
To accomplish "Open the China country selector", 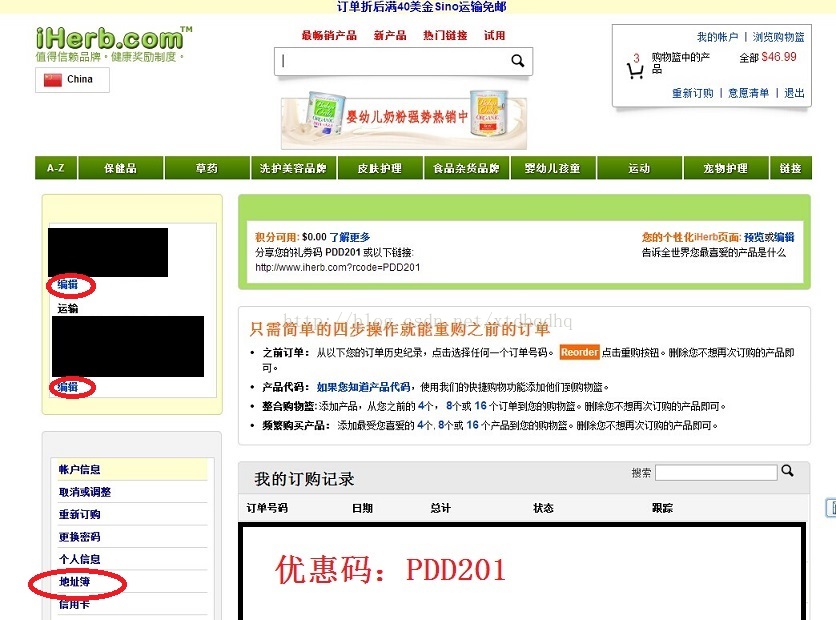I will coord(73,79).
